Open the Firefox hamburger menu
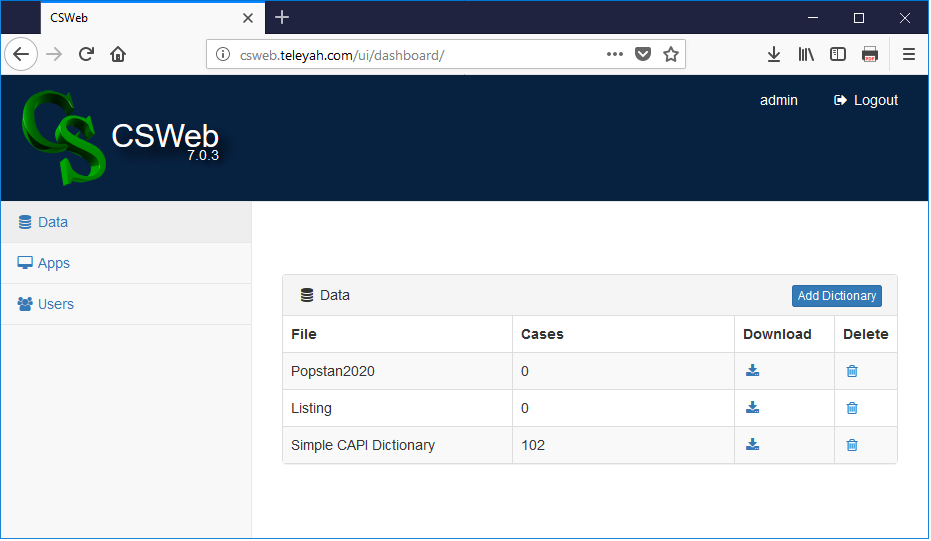The image size is (931, 541). tap(908, 55)
